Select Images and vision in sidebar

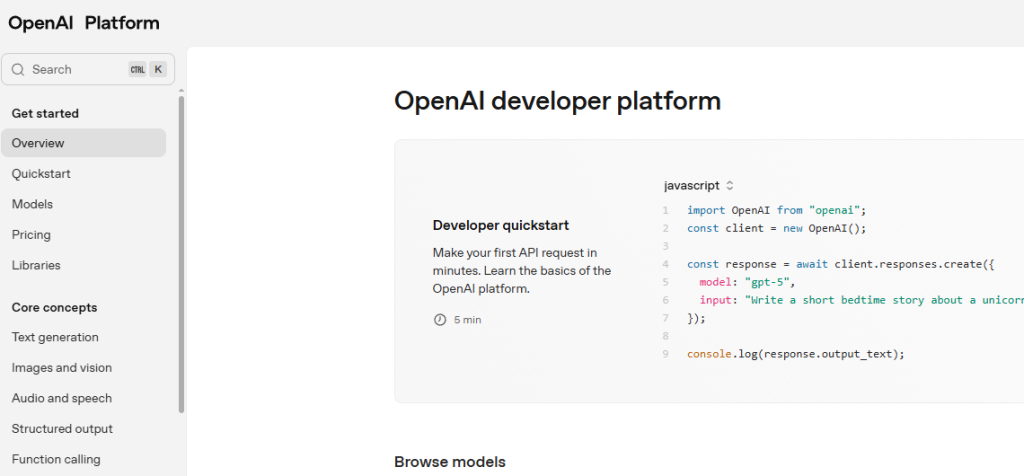tap(62, 368)
